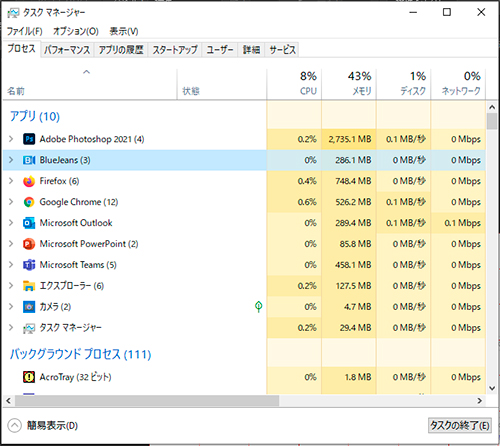Expand the Microsoft PowerPoint process group

[x=11, y=244]
